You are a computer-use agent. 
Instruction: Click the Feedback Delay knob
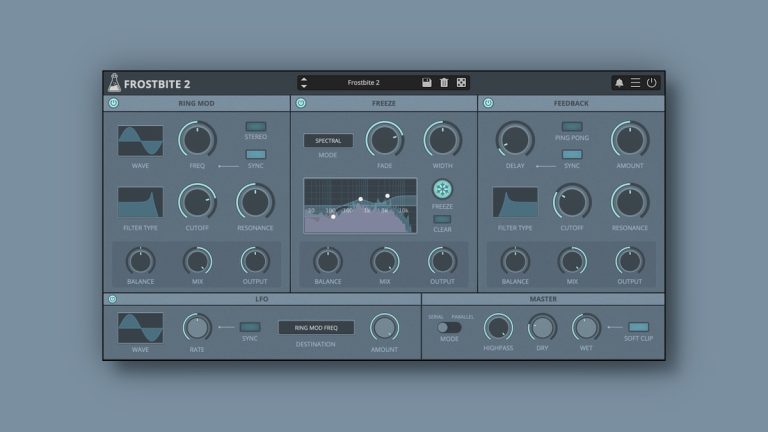515,140
